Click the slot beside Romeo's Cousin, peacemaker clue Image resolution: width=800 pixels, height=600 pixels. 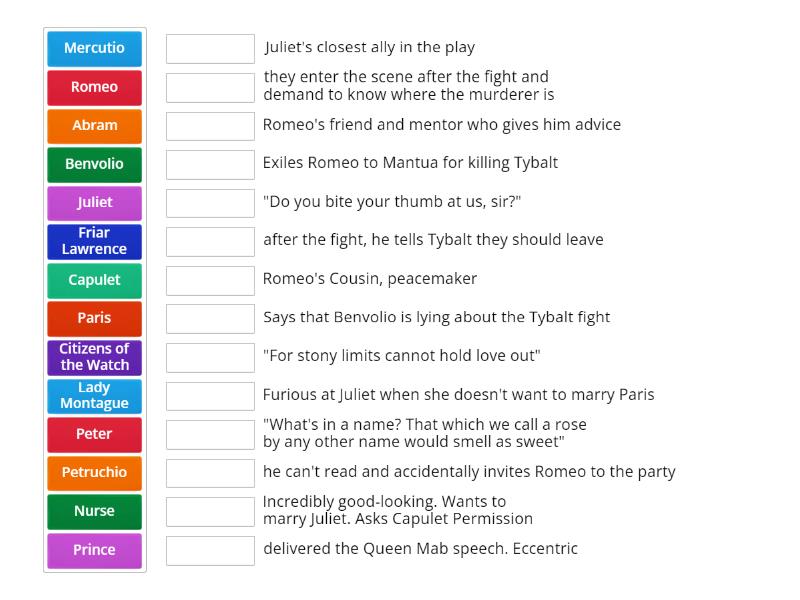pyautogui.click(x=210, y=280)
